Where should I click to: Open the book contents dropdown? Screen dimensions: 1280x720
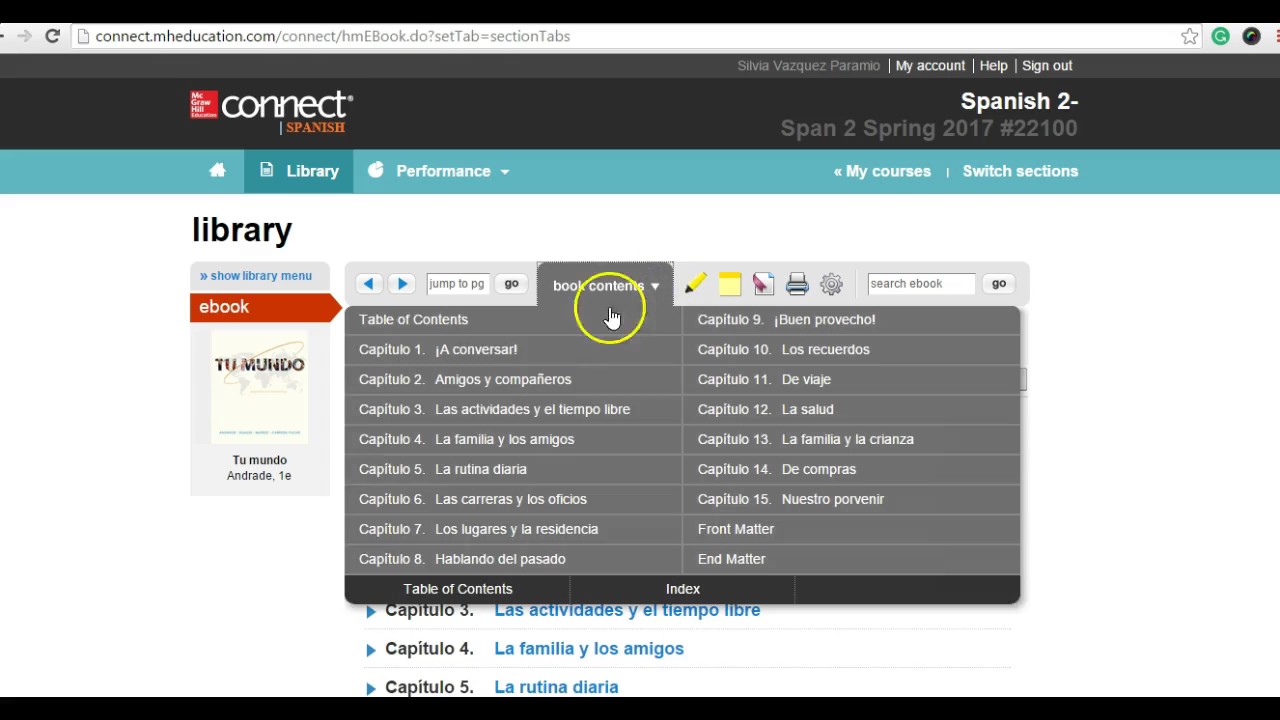click(606, 286)
